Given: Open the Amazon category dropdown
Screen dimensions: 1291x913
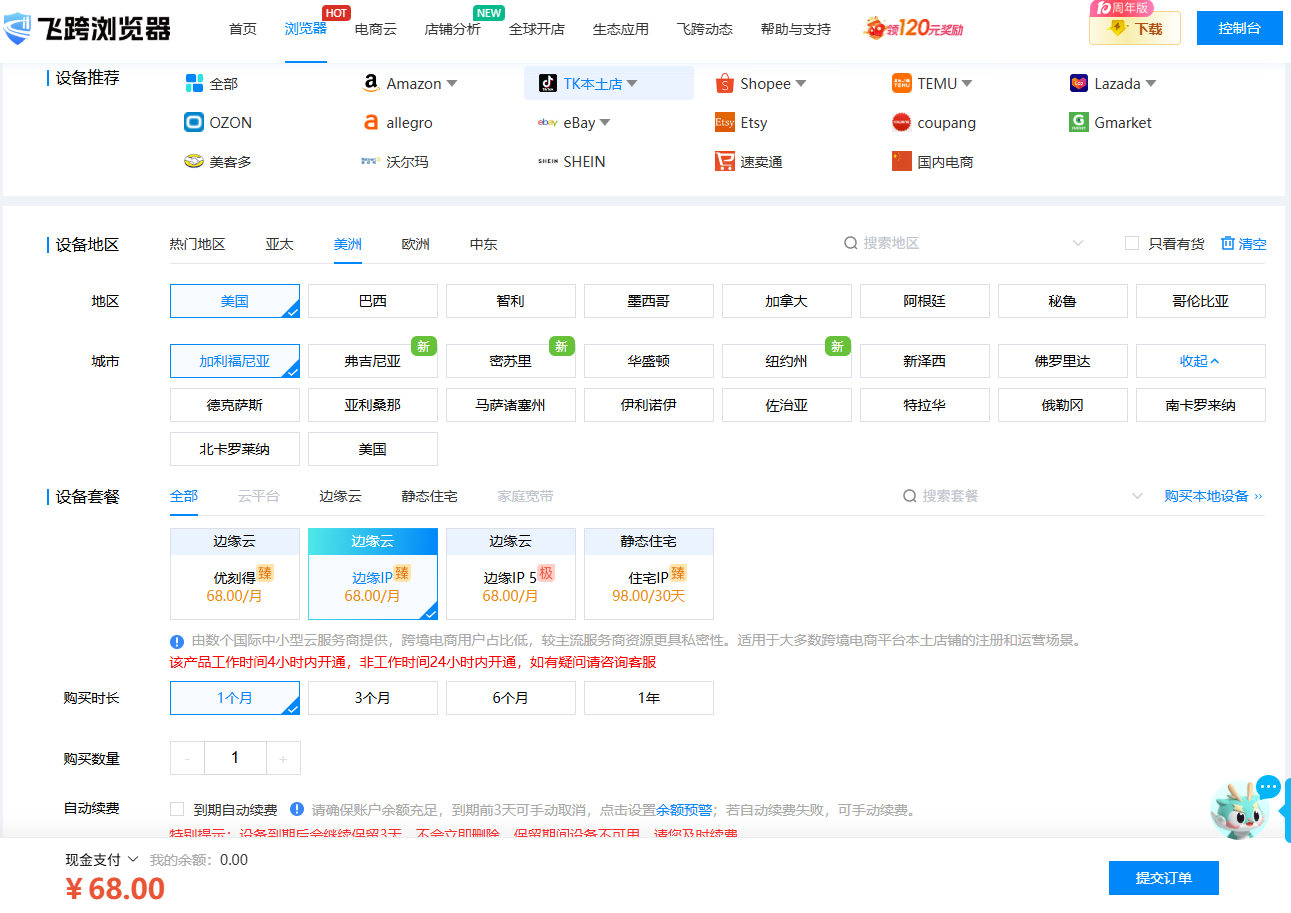Looking at the screenshot, I should click(450, 83).
